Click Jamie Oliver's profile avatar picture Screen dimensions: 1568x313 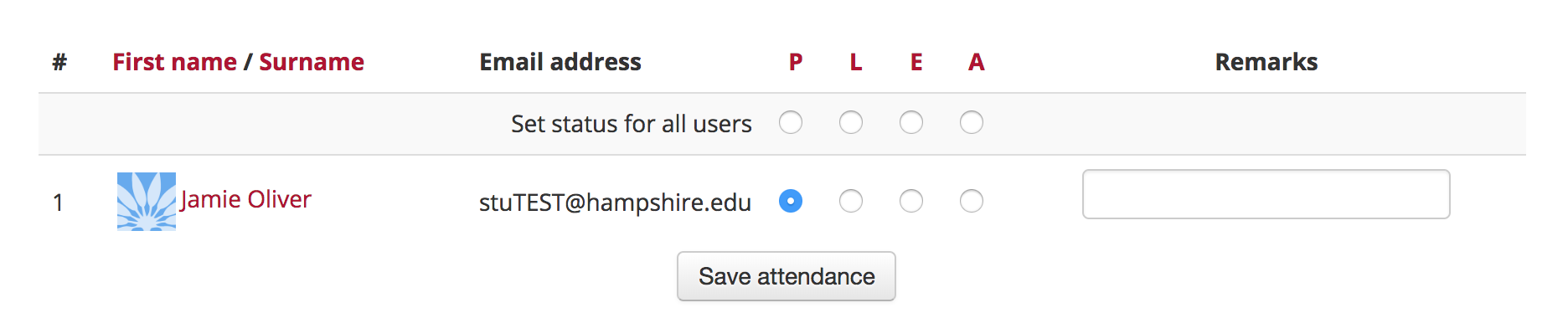click(147, 201)
